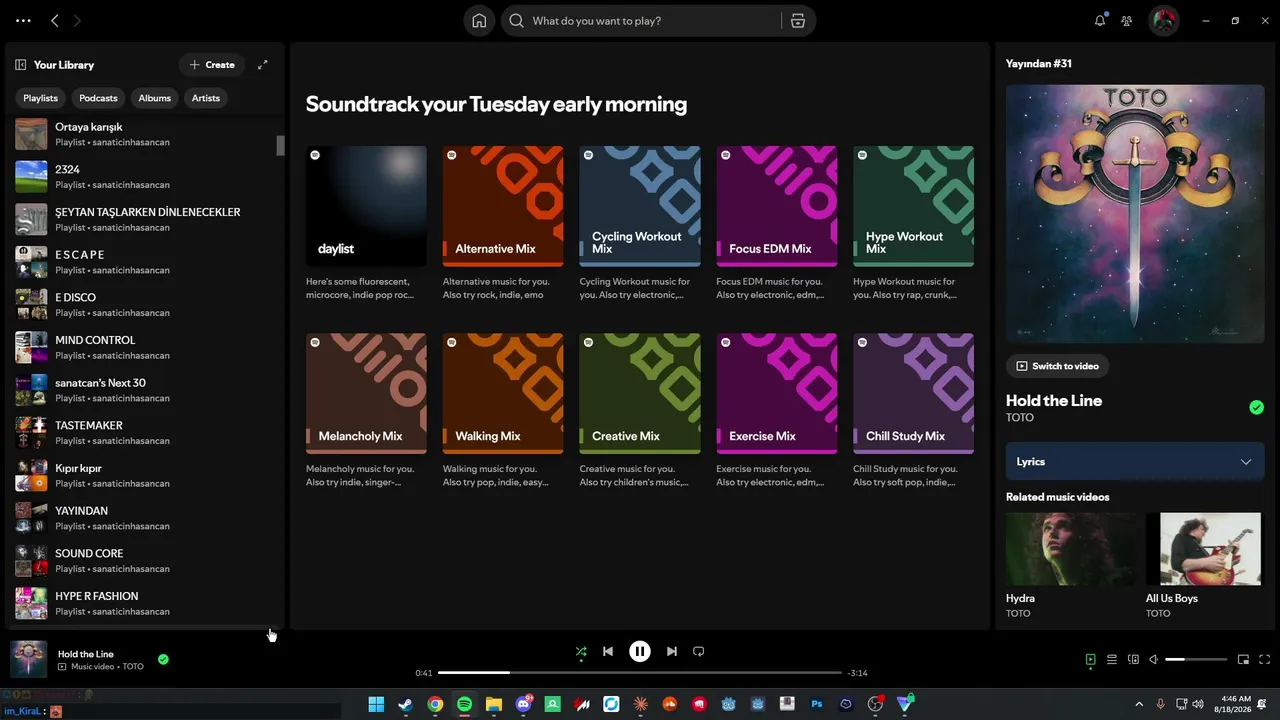1280x720 pixels.
Task: Open All Us Boys related music video
Action: point(1204,566)
